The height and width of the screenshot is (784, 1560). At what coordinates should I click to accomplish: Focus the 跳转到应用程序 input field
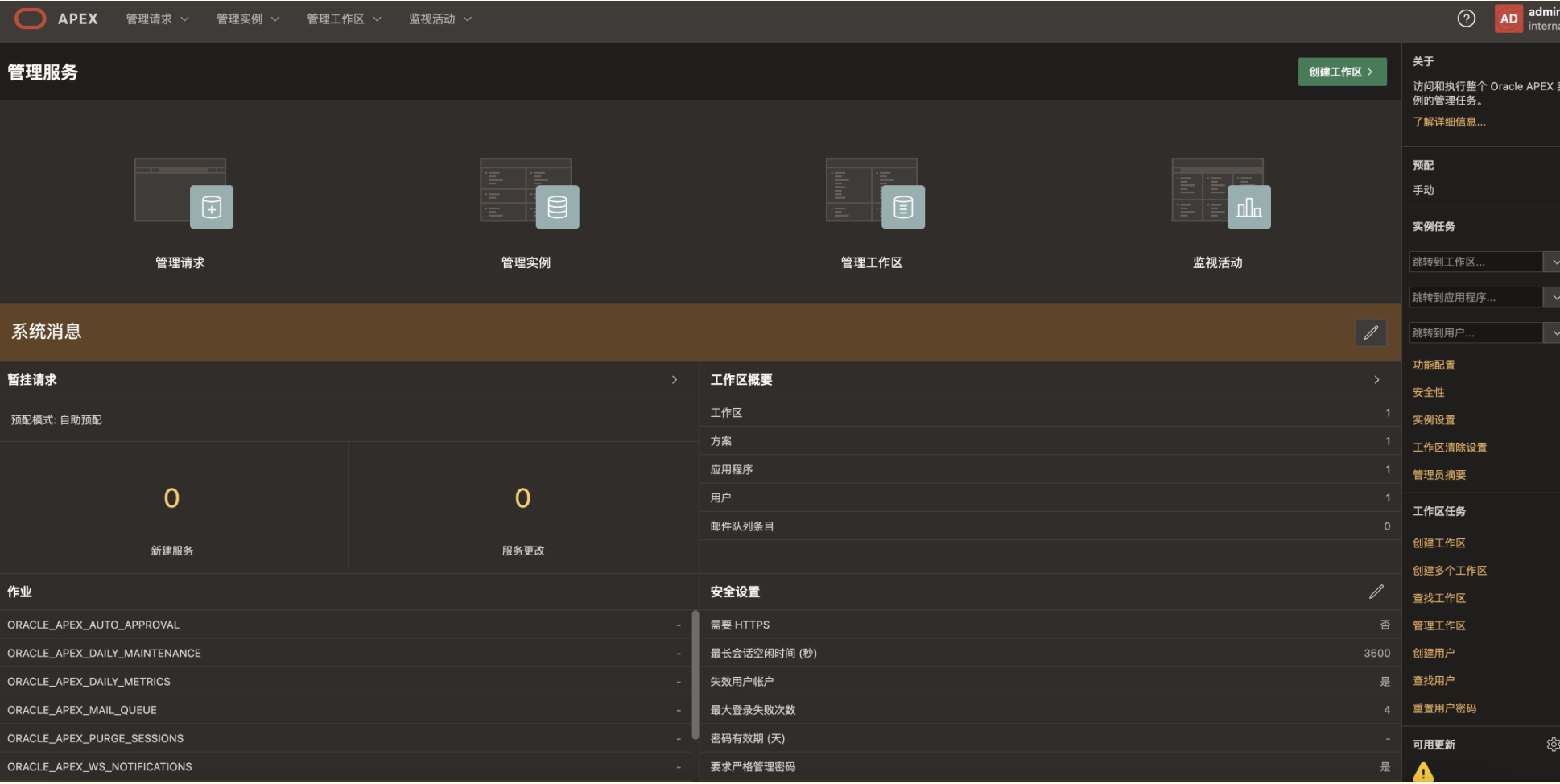click(1475, 297)
